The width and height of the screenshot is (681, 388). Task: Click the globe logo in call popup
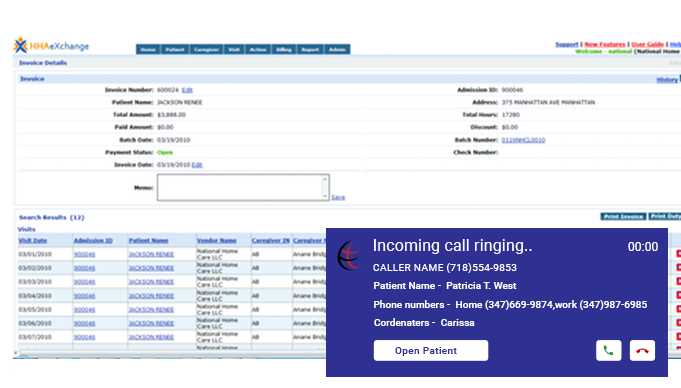pos(349,256)
